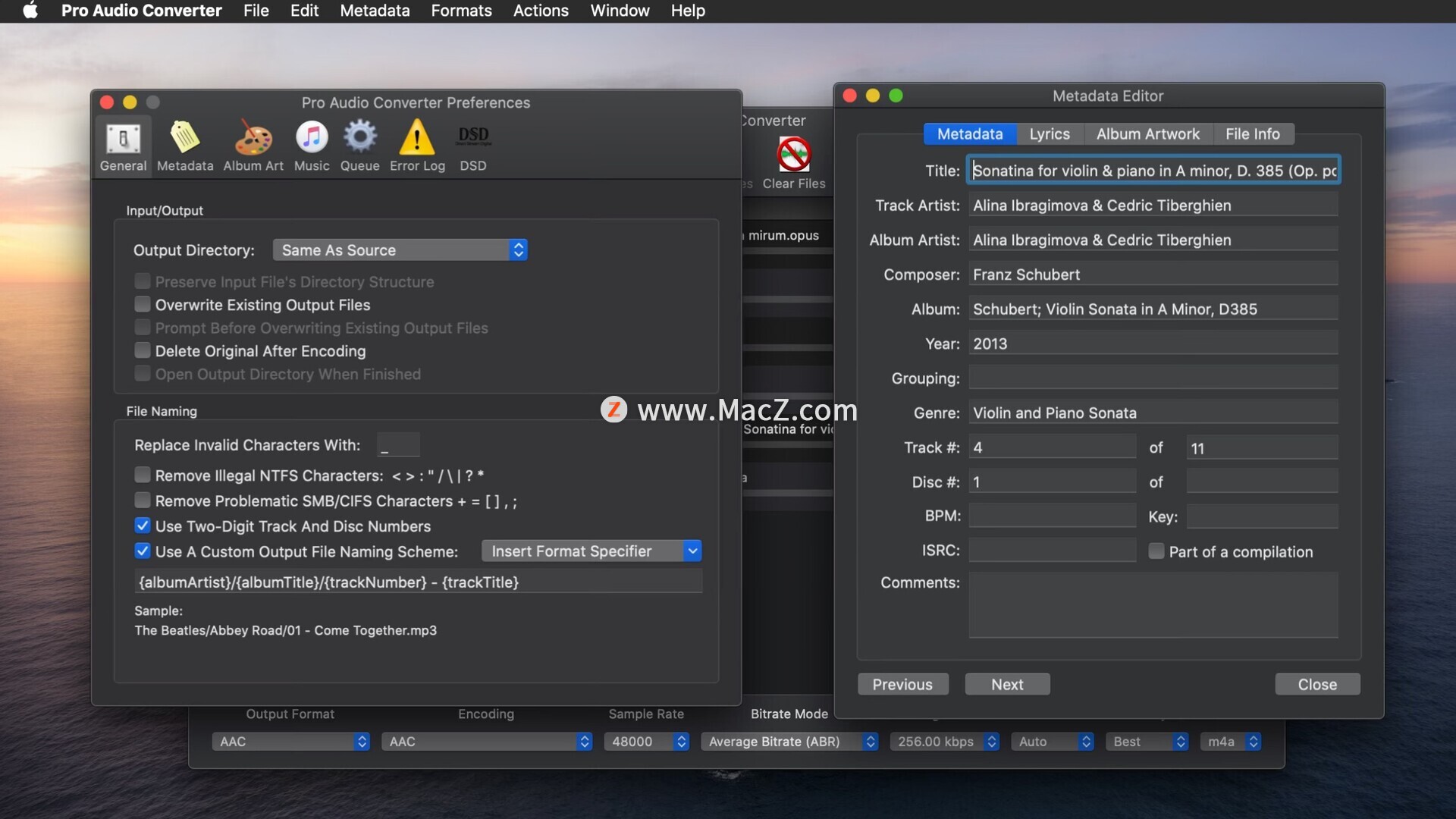Click the Composer field
The image size is (1456, 819).
click(x=1153, y=275)
